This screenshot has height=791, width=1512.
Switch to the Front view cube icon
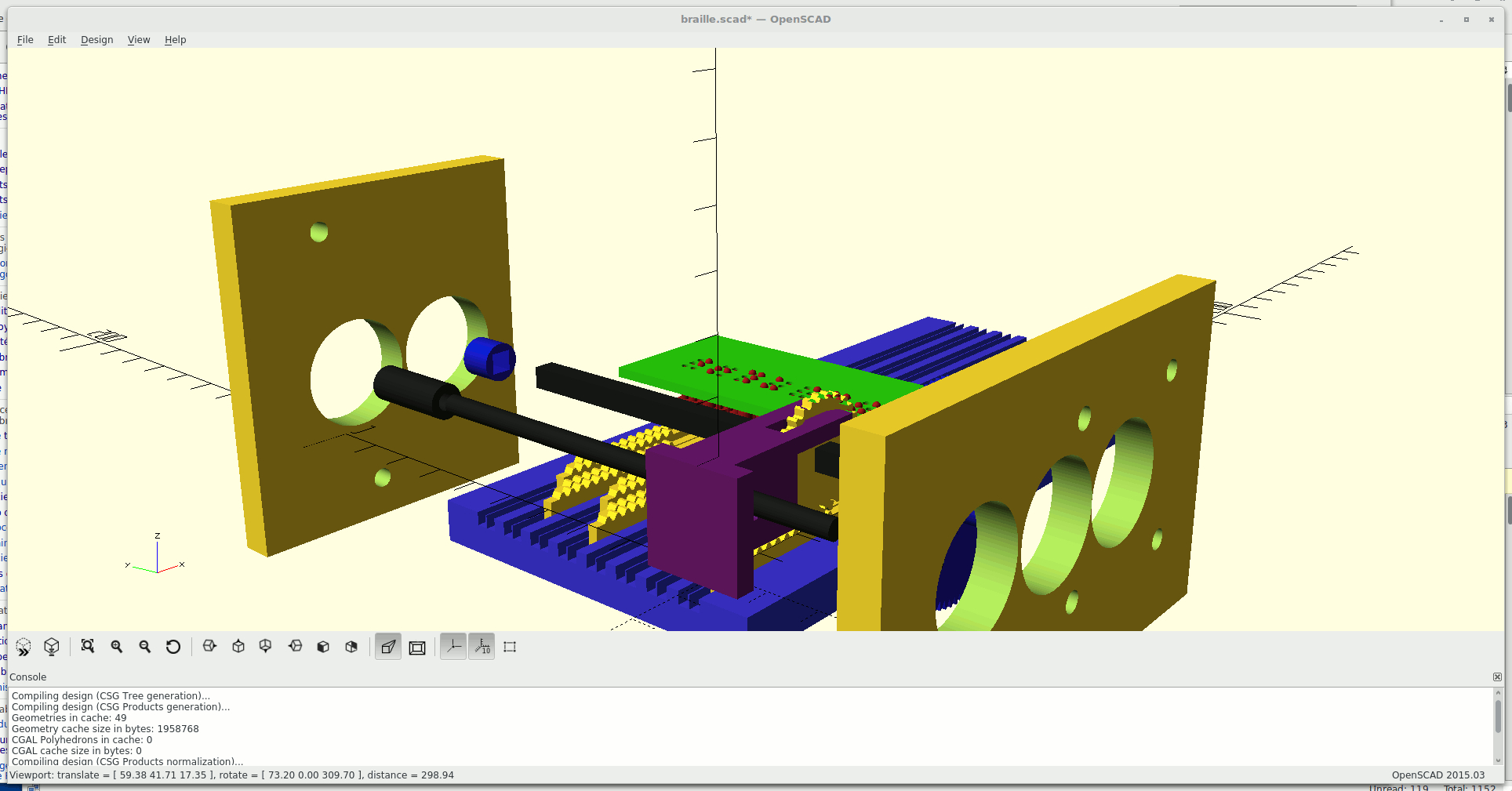[x=323, y=647]
